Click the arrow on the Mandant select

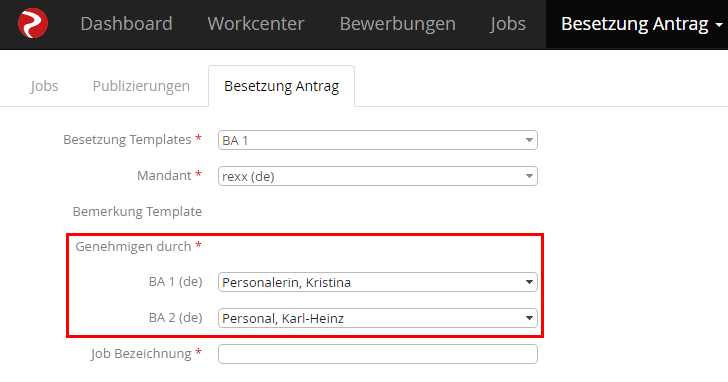[x=529, y=176]
